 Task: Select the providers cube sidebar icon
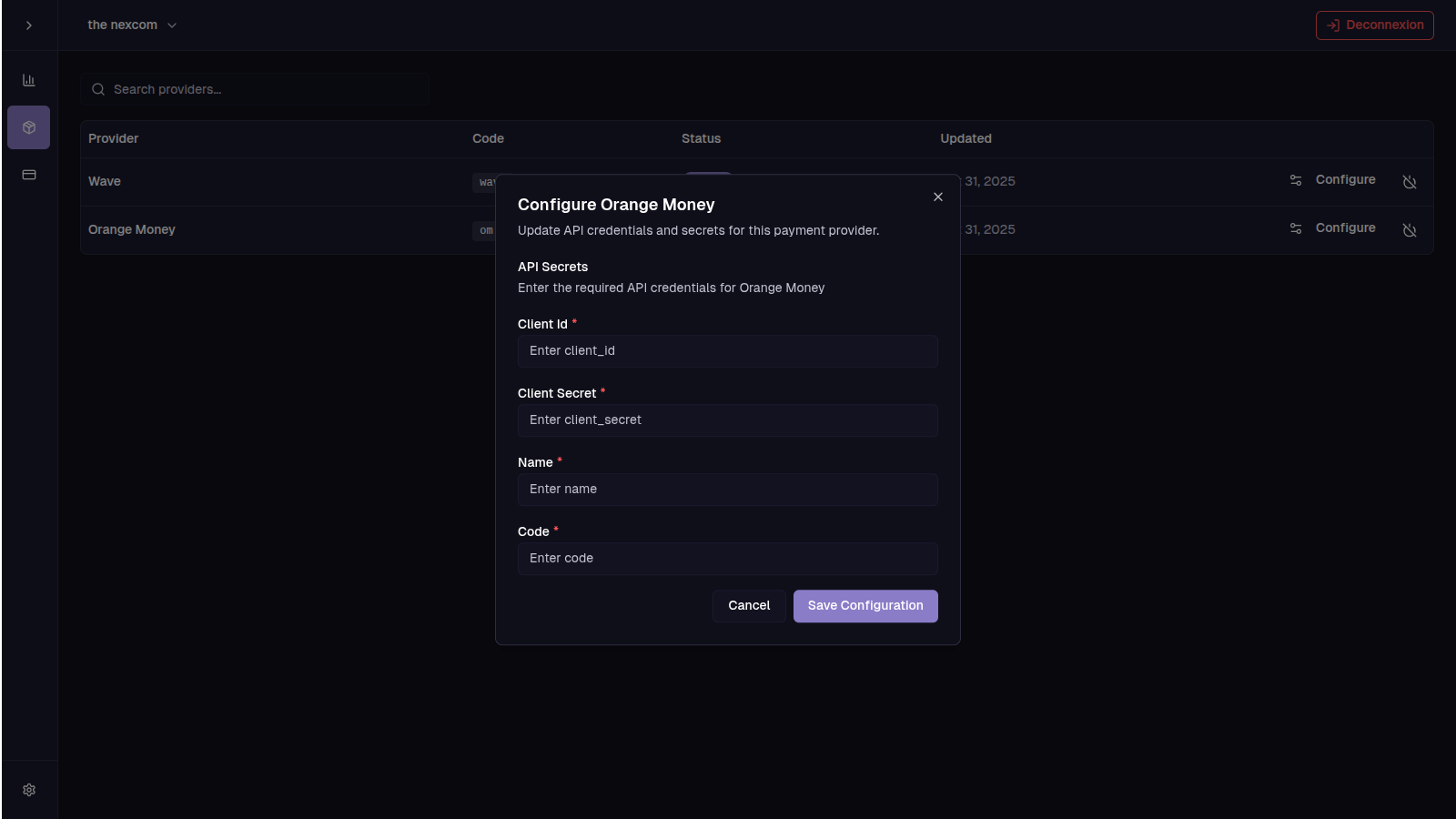[x=29, y=127]
